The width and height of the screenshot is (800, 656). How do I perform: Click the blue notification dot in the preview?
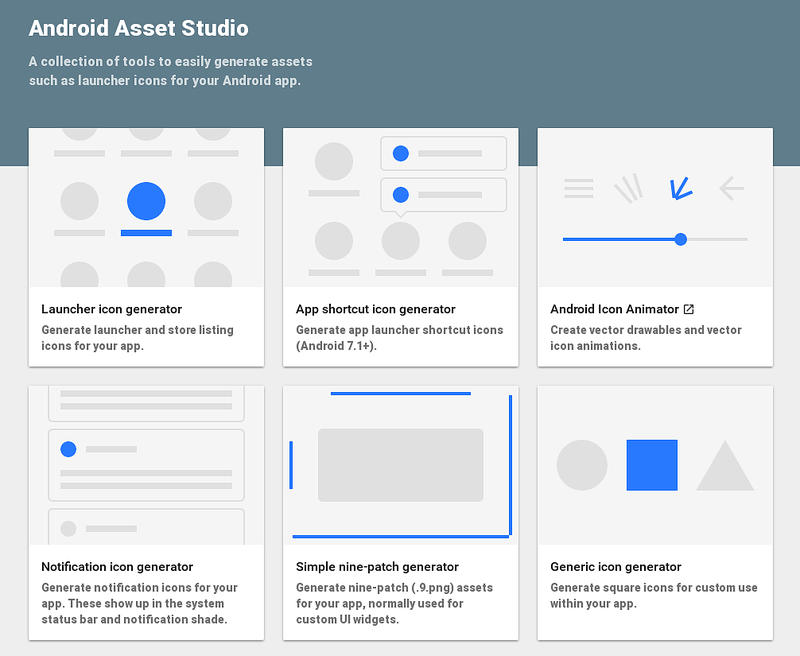(67, 449)
